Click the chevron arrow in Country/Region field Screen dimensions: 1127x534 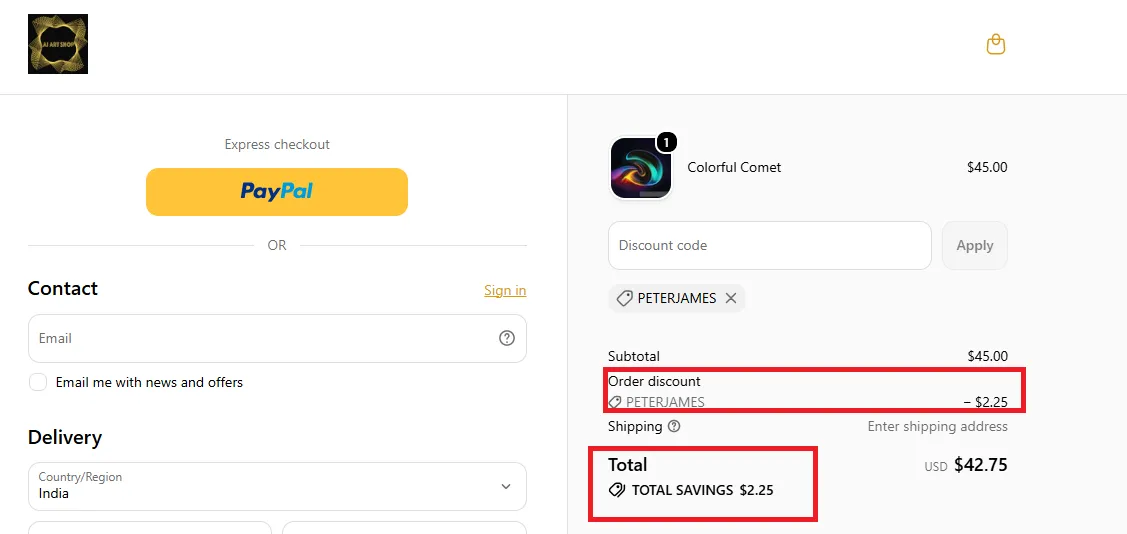click(x=506, y=487)
